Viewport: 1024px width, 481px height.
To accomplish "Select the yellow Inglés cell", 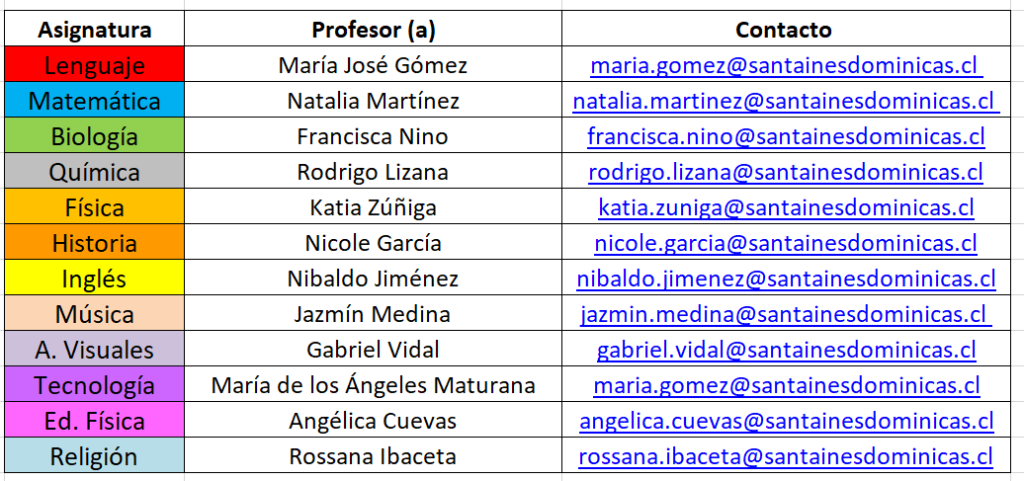I will coord(94,279).
